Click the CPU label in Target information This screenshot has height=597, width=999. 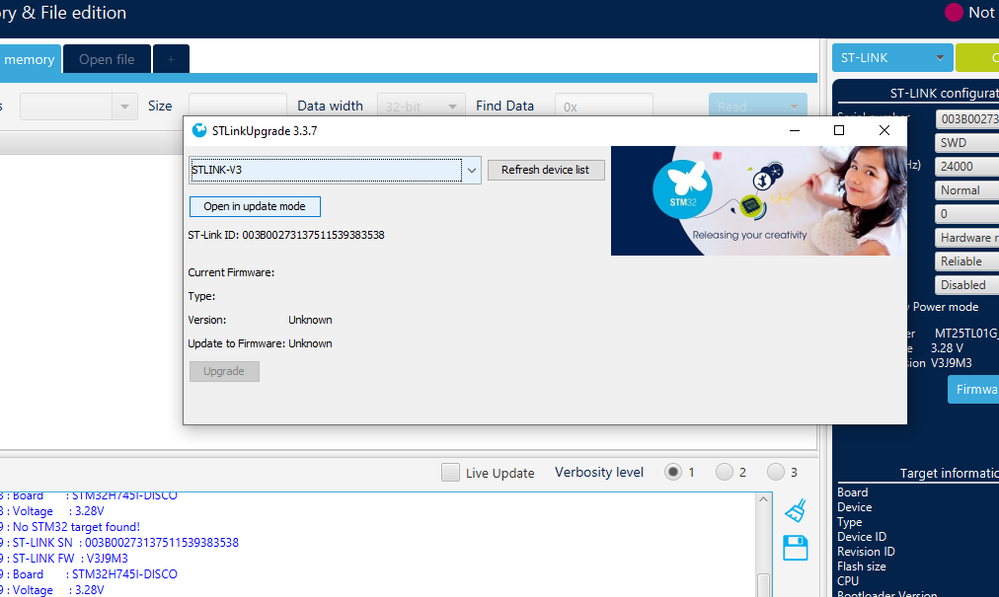point(848,581)
